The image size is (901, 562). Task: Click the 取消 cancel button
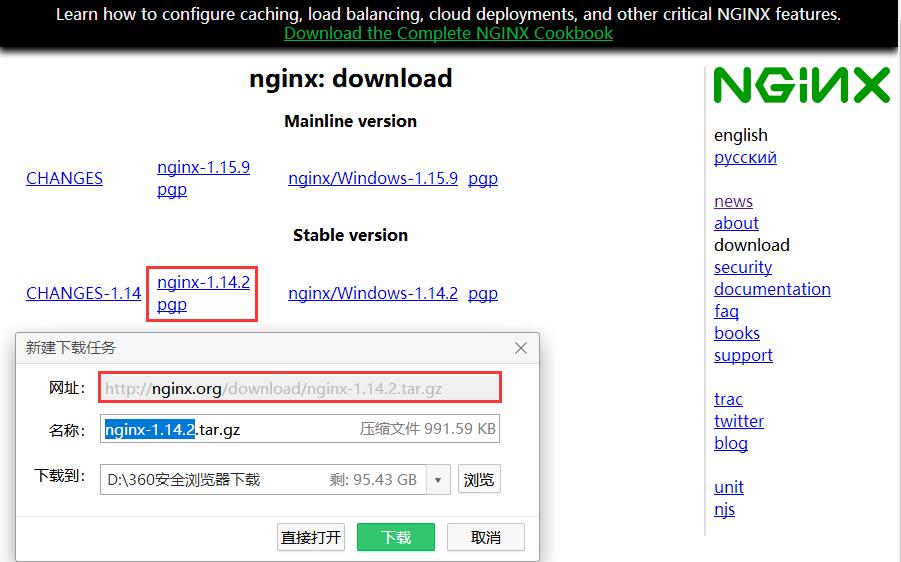click(486, 537)
